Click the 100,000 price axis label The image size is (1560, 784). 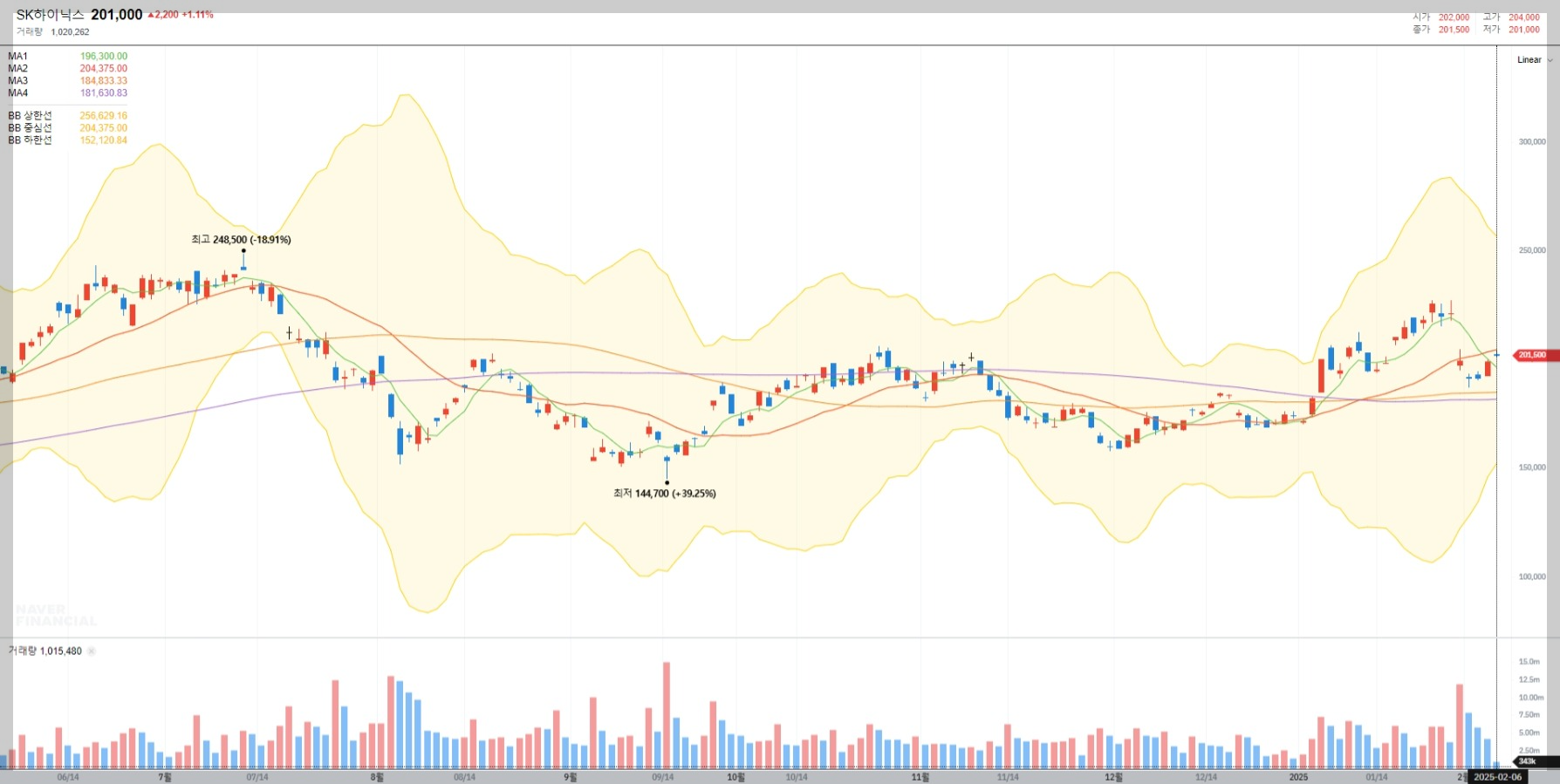coord(1532,576)
